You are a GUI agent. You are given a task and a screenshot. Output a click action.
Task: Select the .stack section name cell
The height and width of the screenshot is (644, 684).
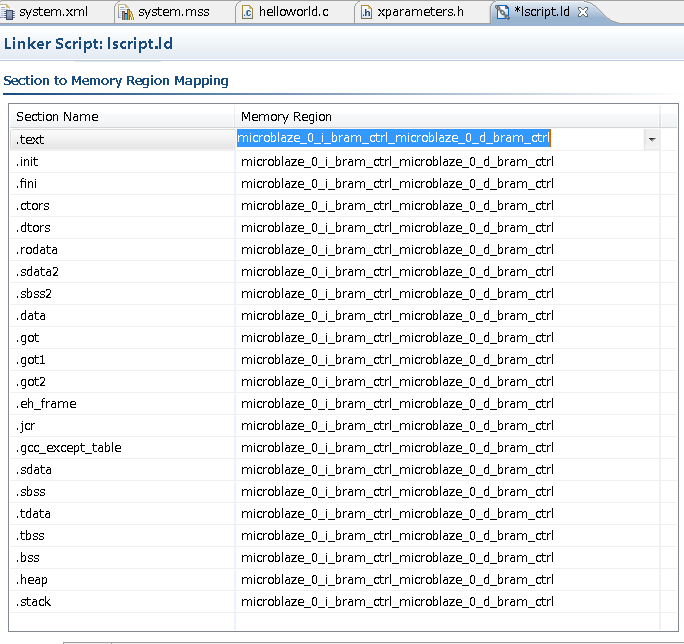point(34,602)
